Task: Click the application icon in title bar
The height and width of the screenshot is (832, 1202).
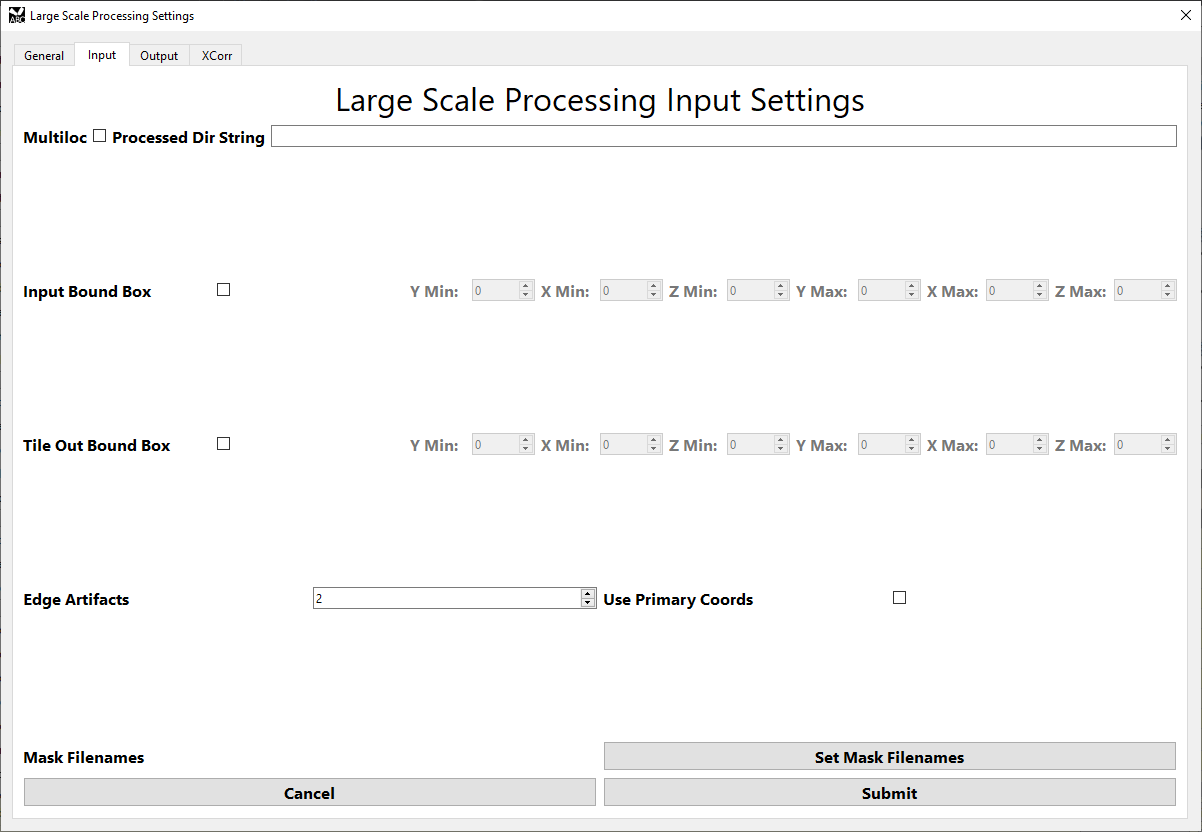Action: click(x=16, y=15)
